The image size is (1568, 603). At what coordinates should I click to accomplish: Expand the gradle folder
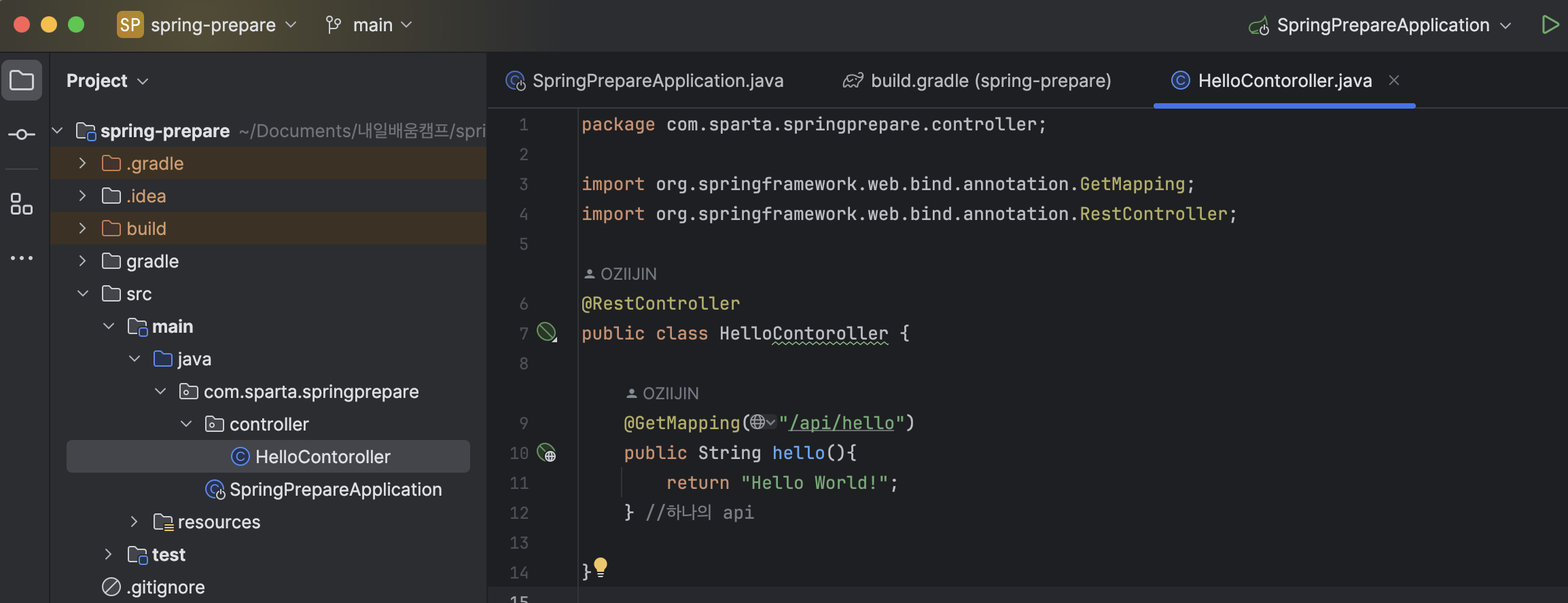point(82,261)
